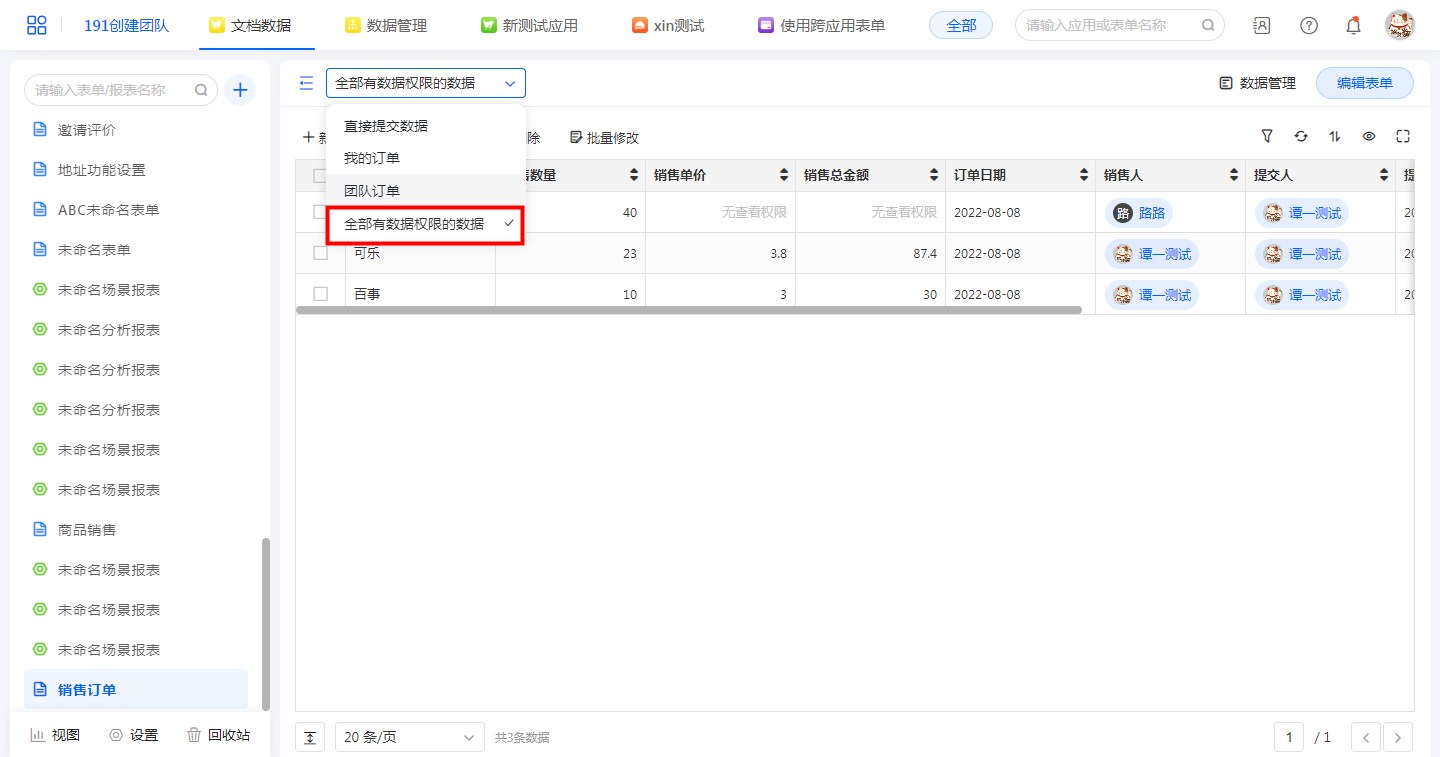This screenshot has width=1440, height=757.
Task: Expand the 20 条/页 page size dropdown
Action: point(409,738)
